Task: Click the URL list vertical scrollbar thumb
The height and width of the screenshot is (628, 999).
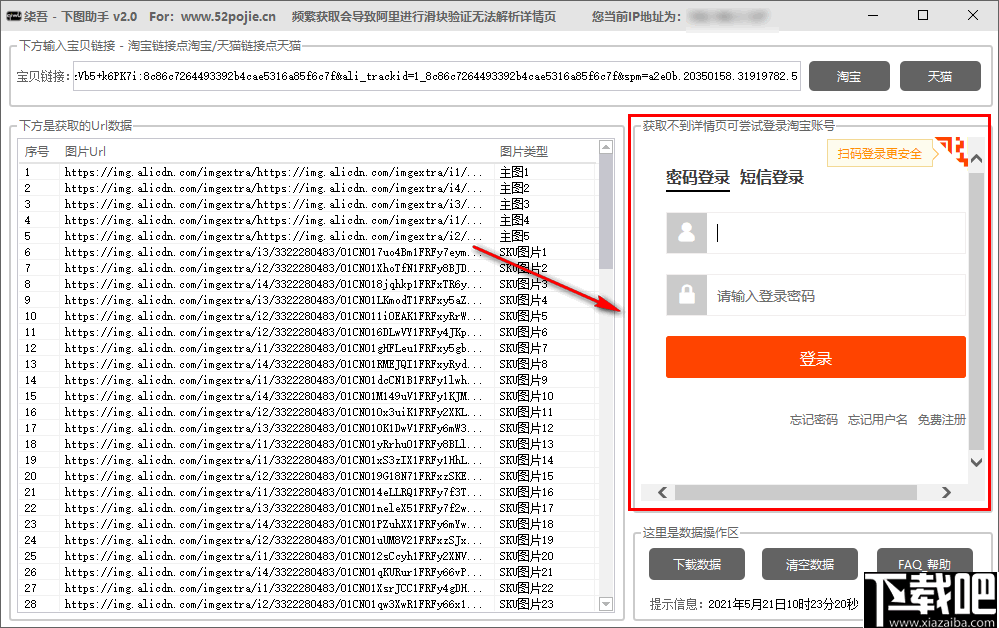Action: click(606, 211)
